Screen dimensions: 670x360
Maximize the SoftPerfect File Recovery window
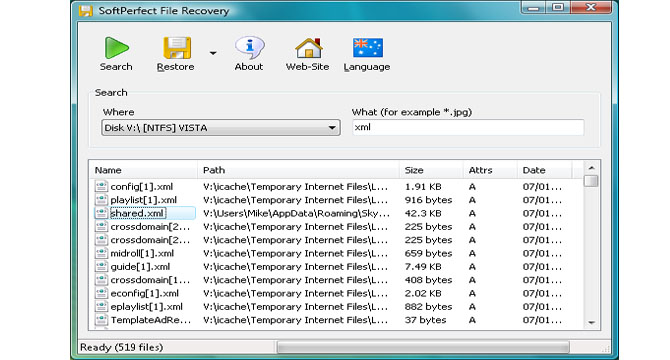[x=558, y=7]
